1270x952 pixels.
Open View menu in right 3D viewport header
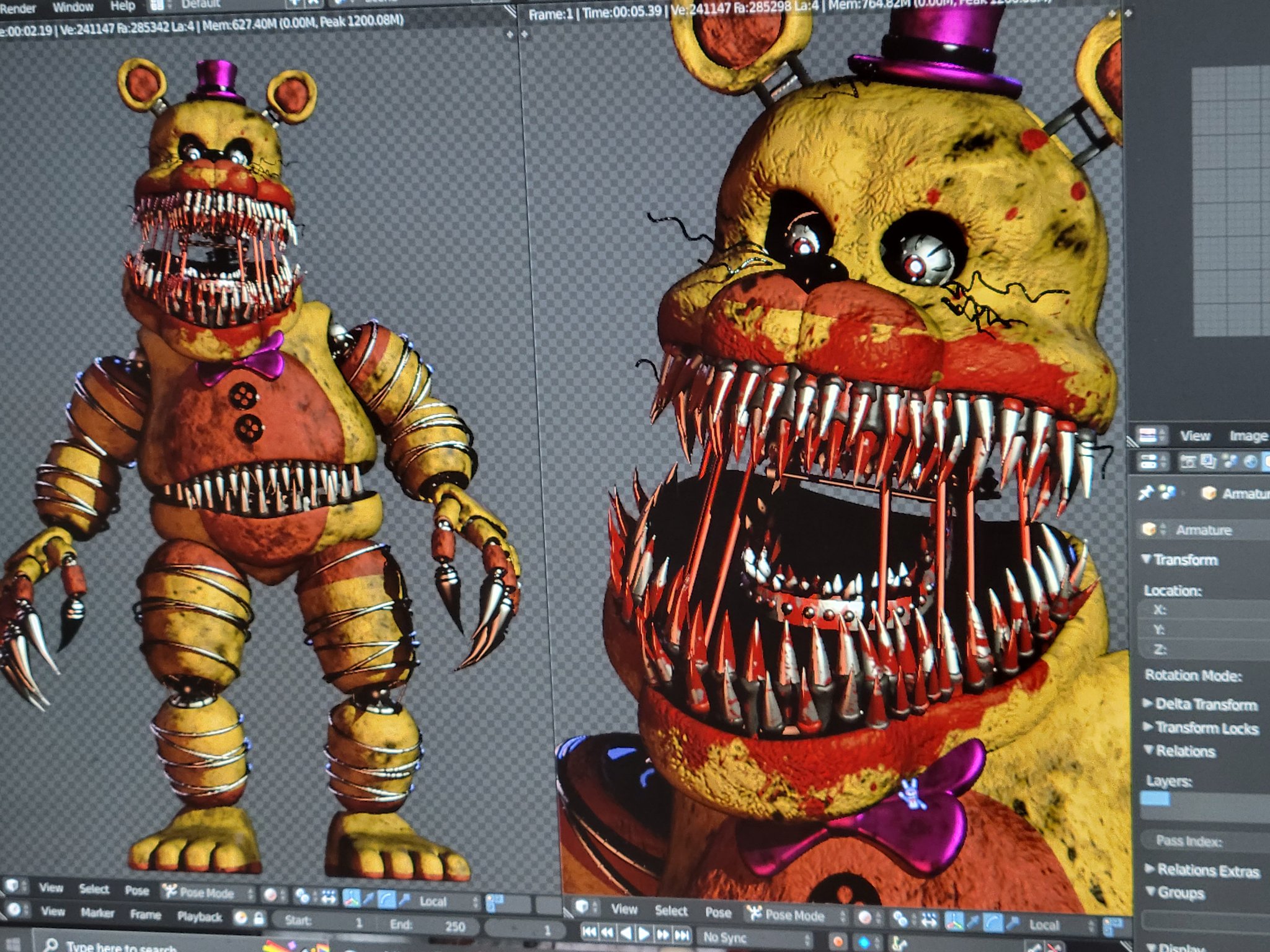[624, 909]
